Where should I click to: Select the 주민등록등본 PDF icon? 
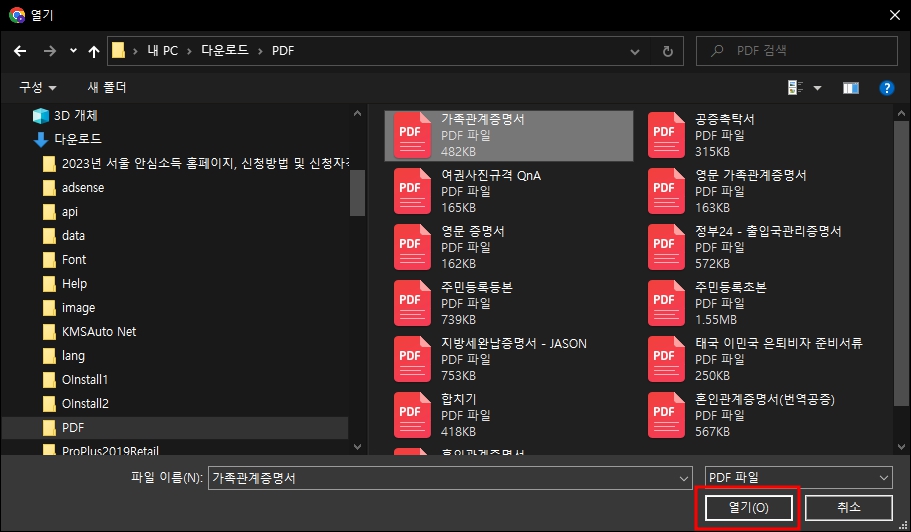(412, 303)
